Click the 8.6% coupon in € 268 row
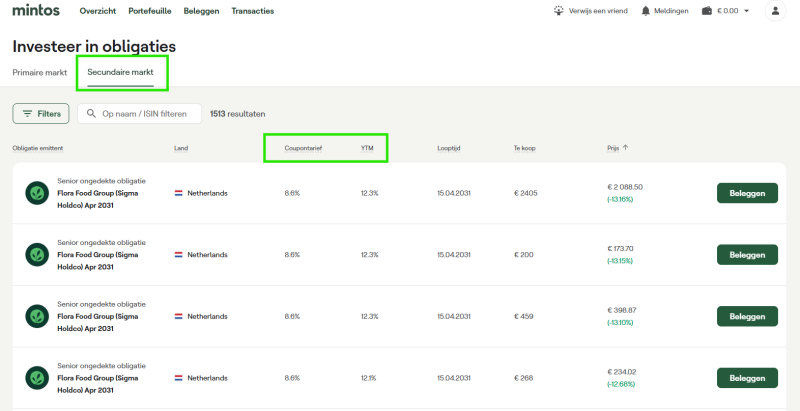 click(x=292, y=378)
